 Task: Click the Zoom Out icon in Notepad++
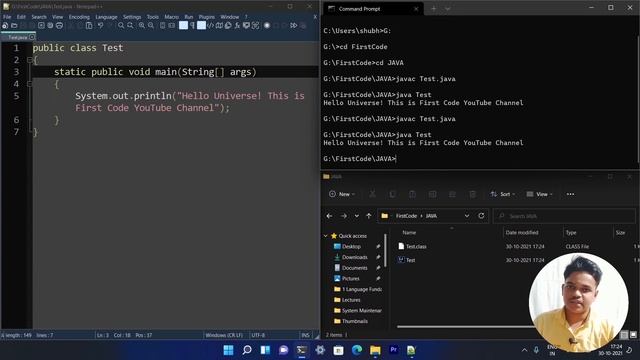pyautogui.click(x=151, y=25)
